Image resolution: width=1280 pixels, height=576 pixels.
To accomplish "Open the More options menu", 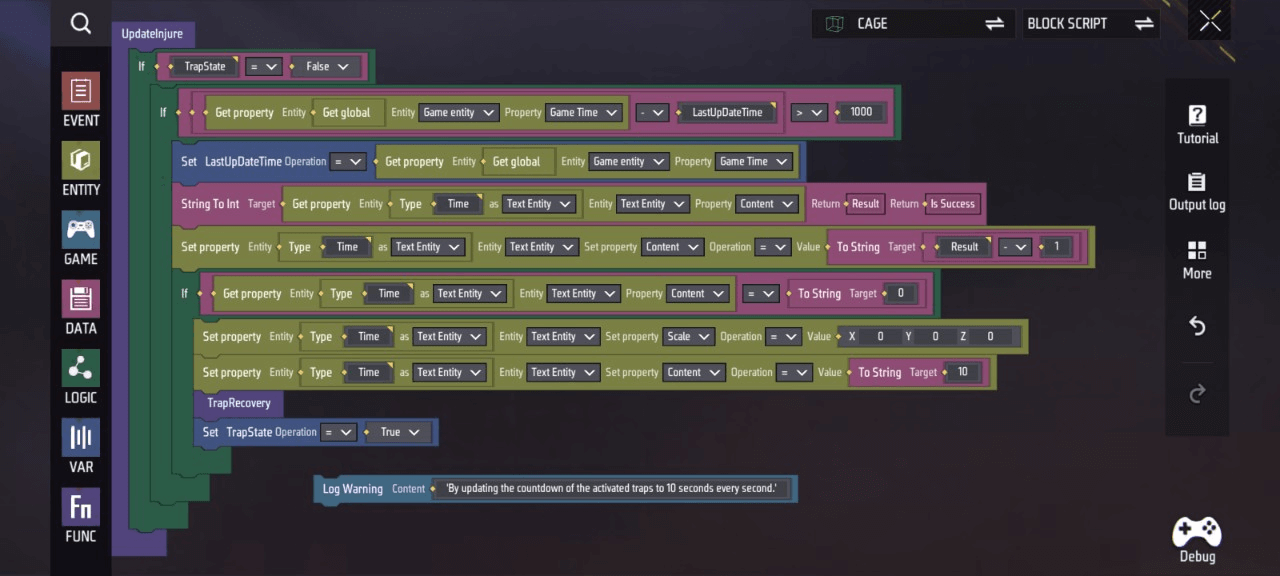I will coord(1197,260).
